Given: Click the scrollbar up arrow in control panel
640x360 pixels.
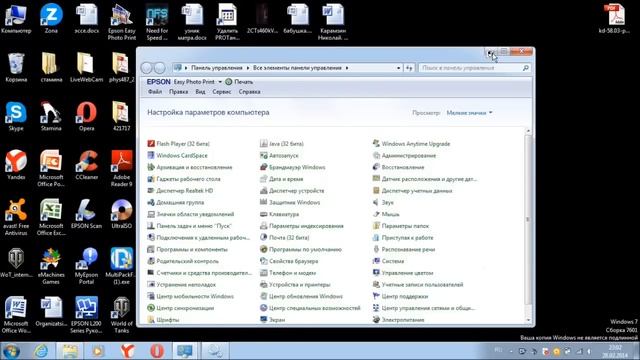Looking at the screenshot, I should [528, 131].
